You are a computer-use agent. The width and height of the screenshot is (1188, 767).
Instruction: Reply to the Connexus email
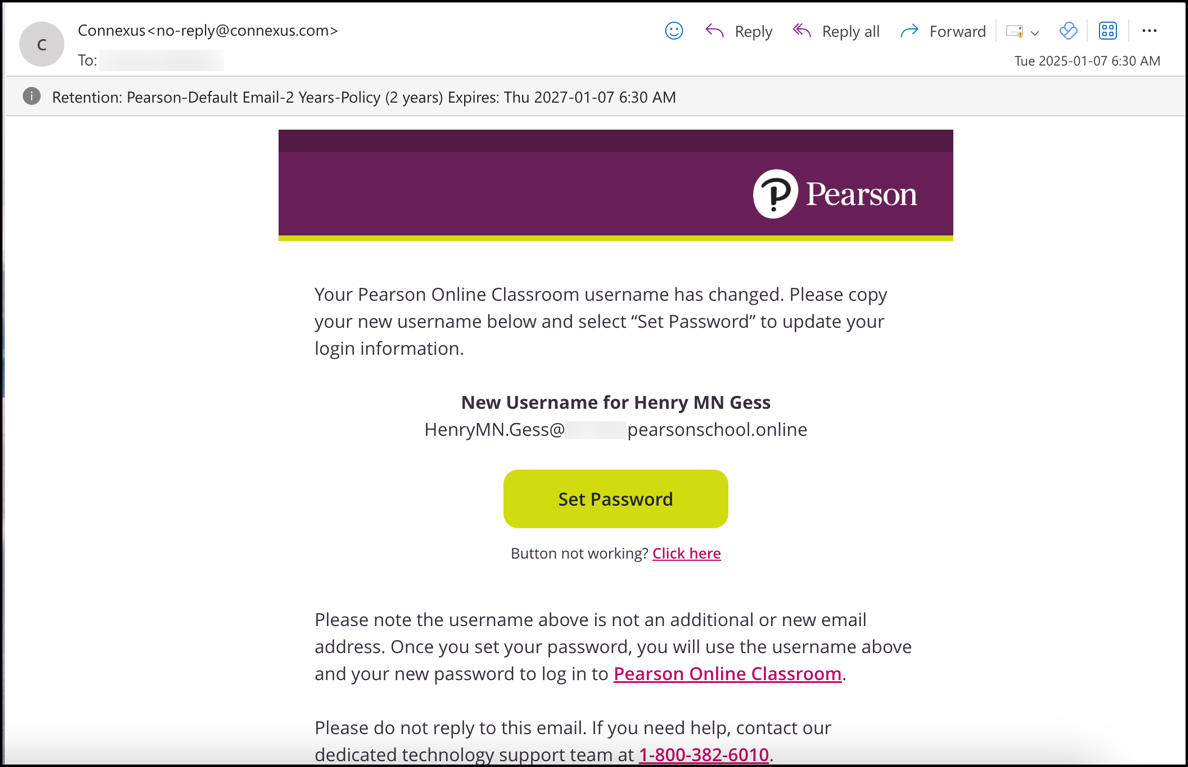[x=739, y=31]
